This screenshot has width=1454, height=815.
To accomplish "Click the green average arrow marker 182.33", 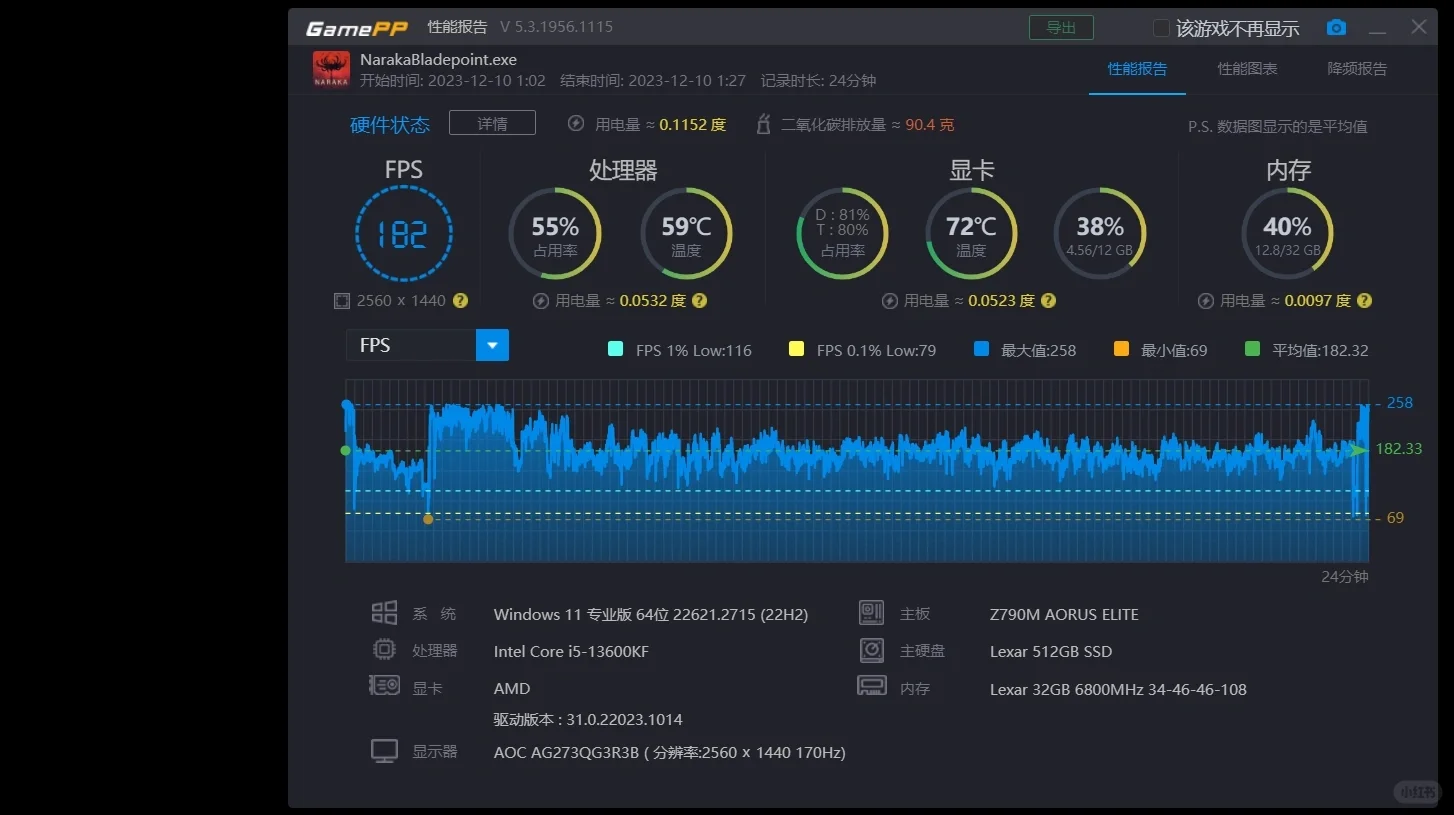I will (x=1358, y=450).
